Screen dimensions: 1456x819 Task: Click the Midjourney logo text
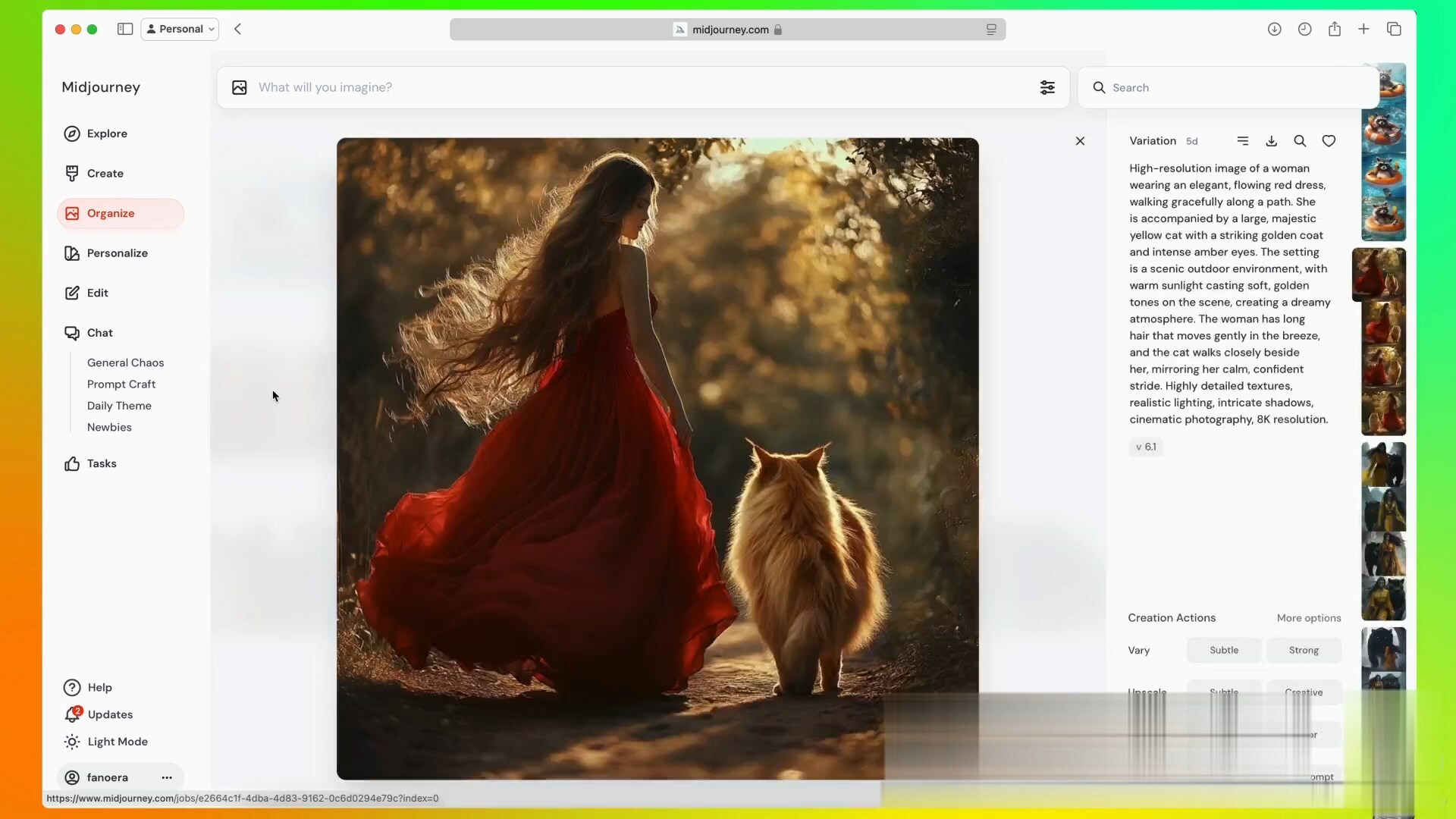click(101, 87)
